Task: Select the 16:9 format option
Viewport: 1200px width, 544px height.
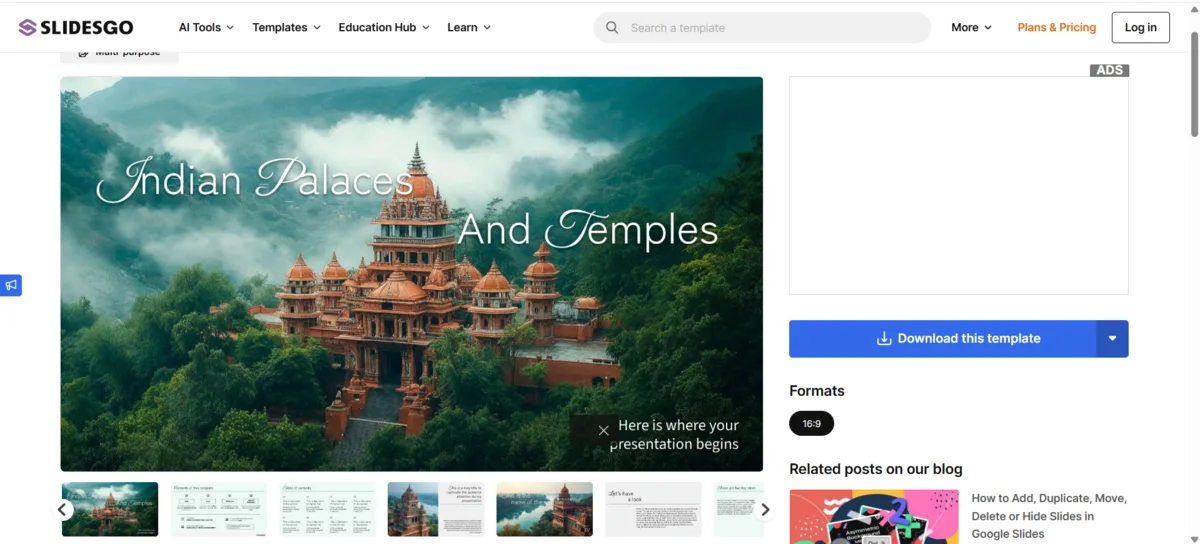Action: [x=811, y=424]
